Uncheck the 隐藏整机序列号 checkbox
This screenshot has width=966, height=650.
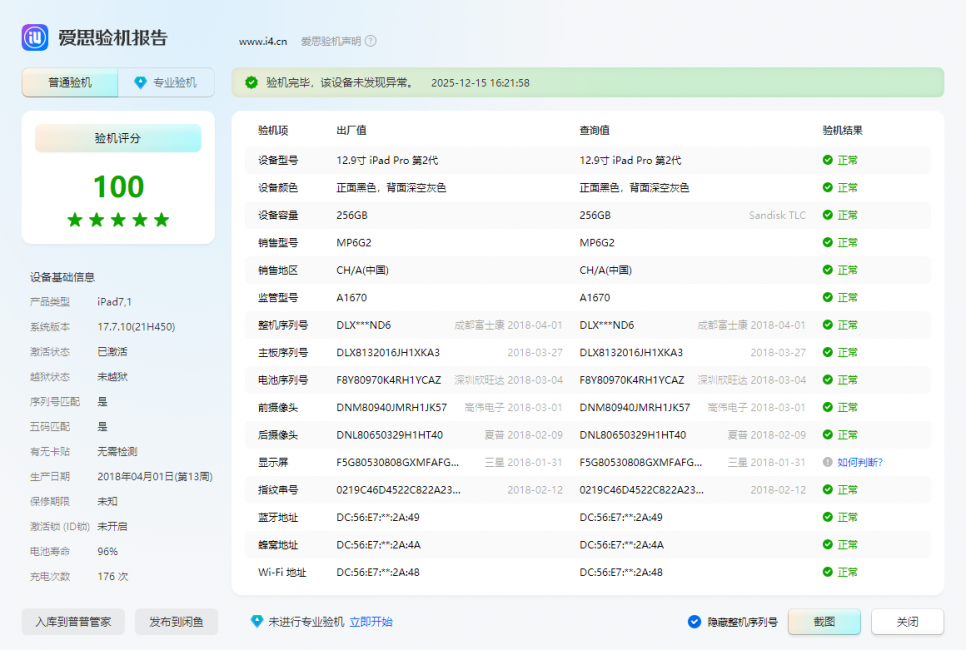pyautogui.click(x=694, y=622)
